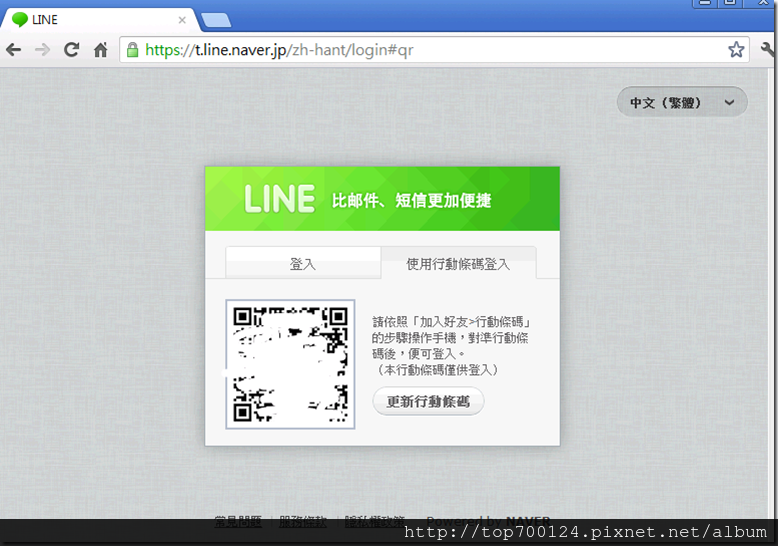The image size is (778, 546).
Task: View the green padlock security info
Action: [x=132, y=50]
